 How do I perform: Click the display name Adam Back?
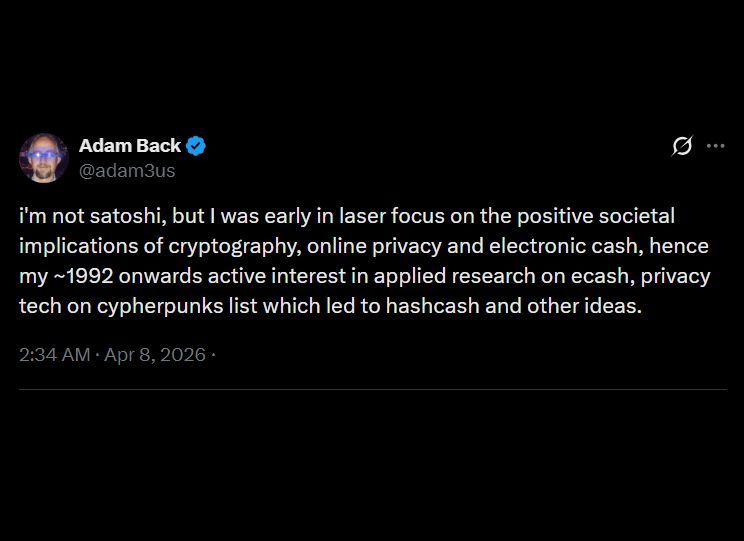click(x=130, y=146)
